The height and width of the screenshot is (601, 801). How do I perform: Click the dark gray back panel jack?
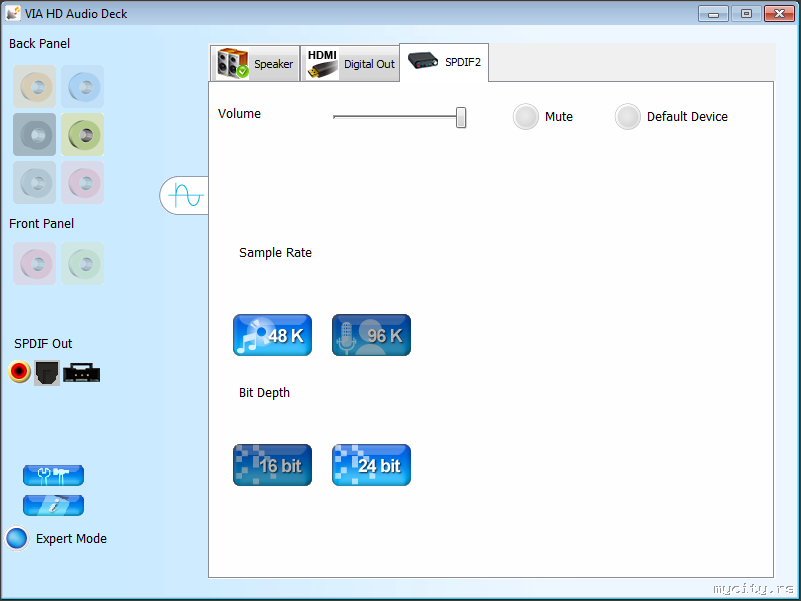tap(34, 134)
